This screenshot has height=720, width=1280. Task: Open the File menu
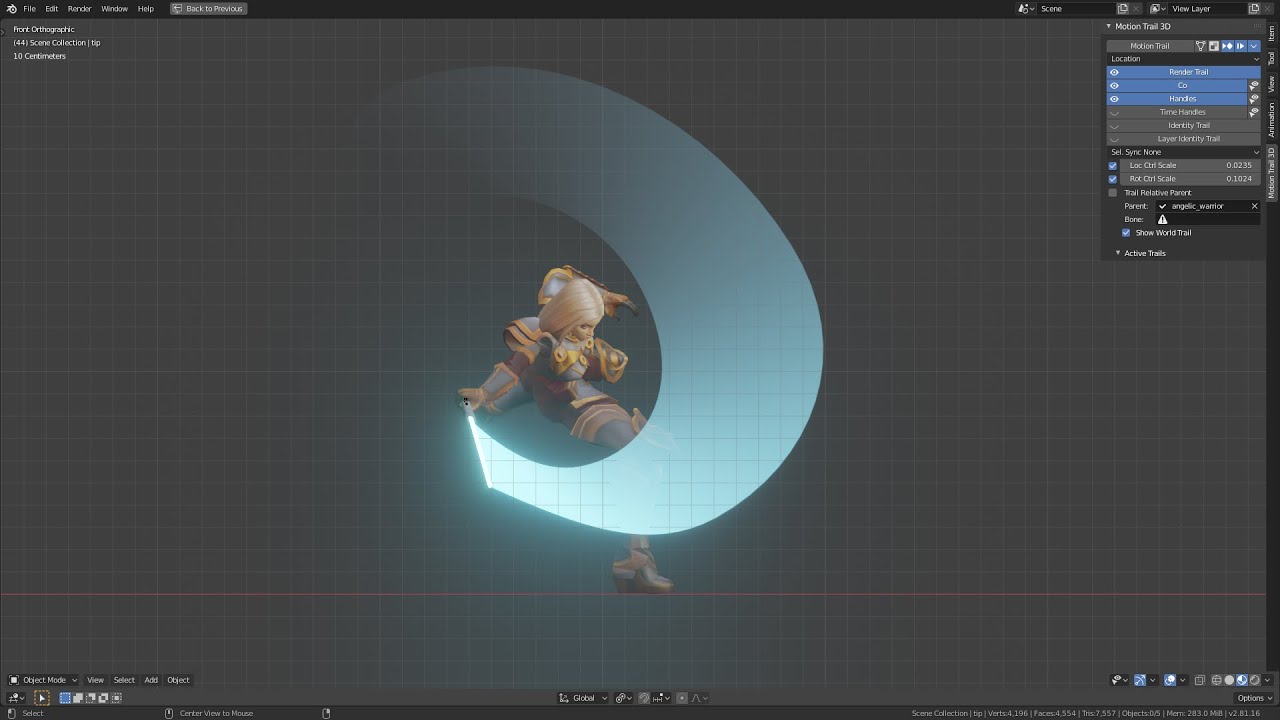click(30, 8)
